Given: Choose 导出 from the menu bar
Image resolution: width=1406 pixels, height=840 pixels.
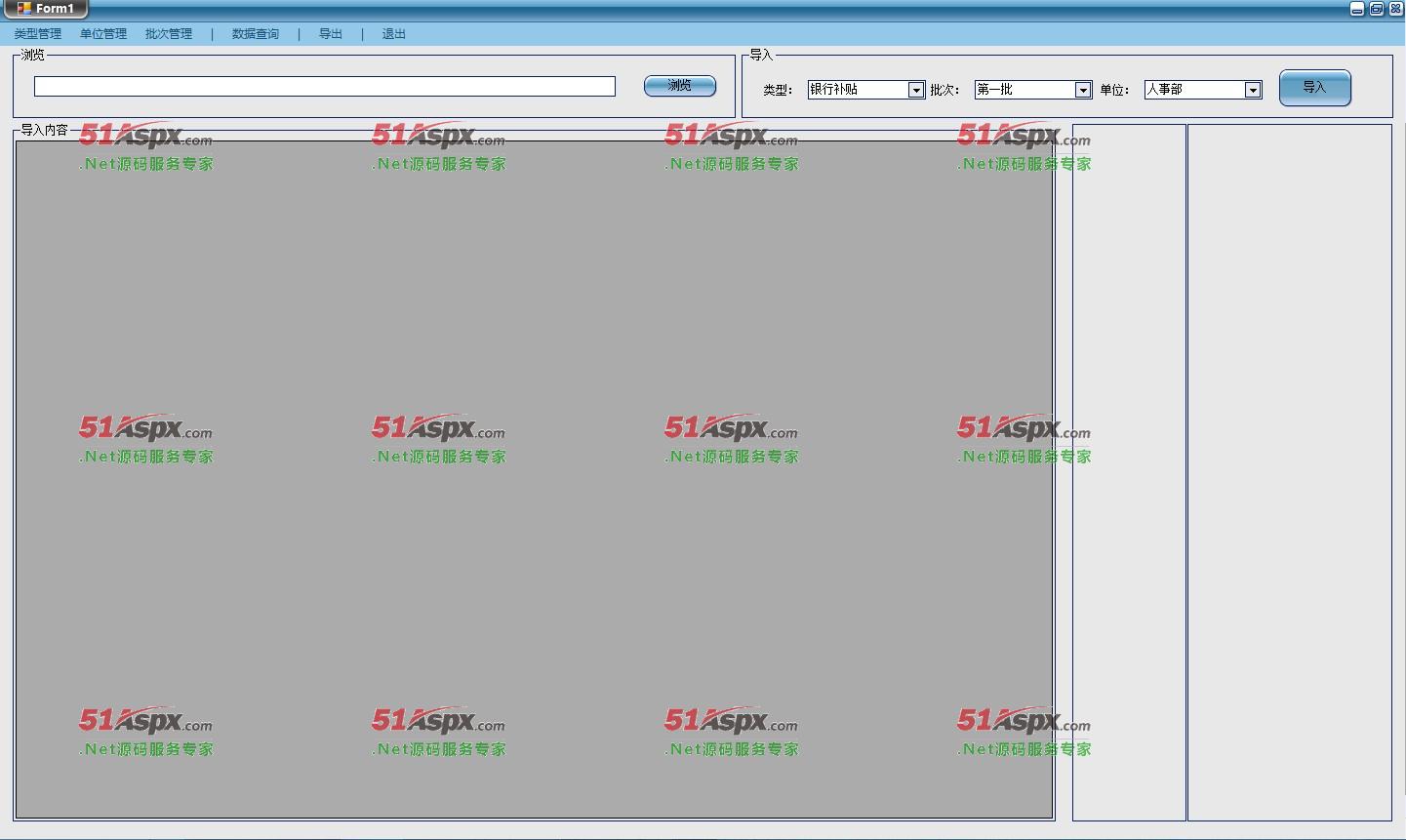Looking at the screenshot, I should point(331,34).
